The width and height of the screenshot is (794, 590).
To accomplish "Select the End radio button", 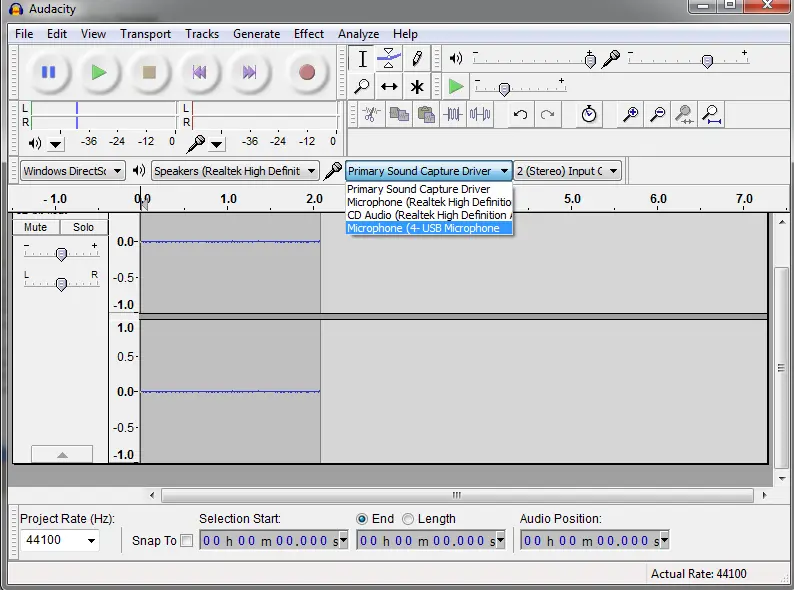I will click(362, 519).
